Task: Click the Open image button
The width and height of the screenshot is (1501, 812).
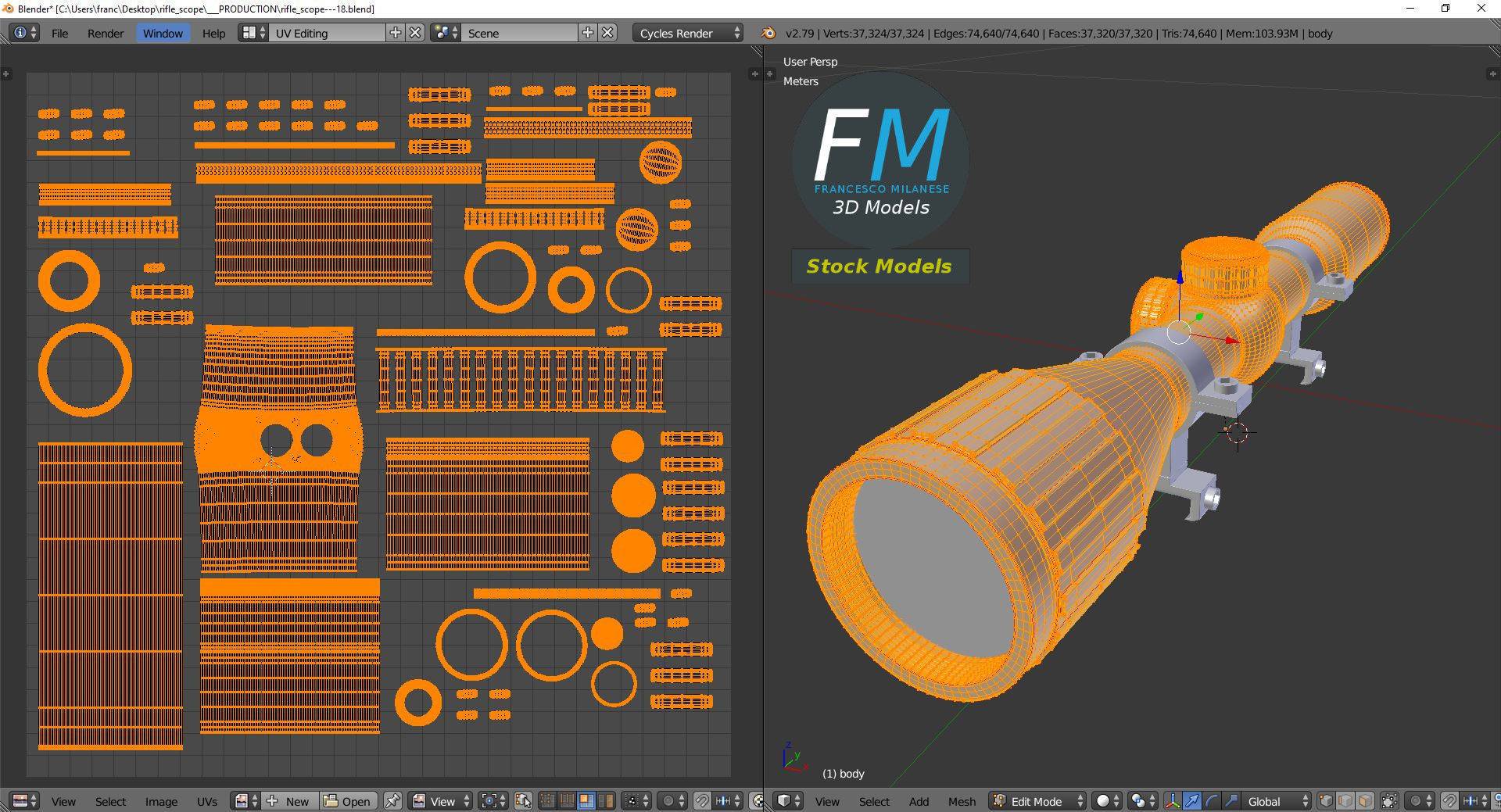Action: (x=348, y=801)
